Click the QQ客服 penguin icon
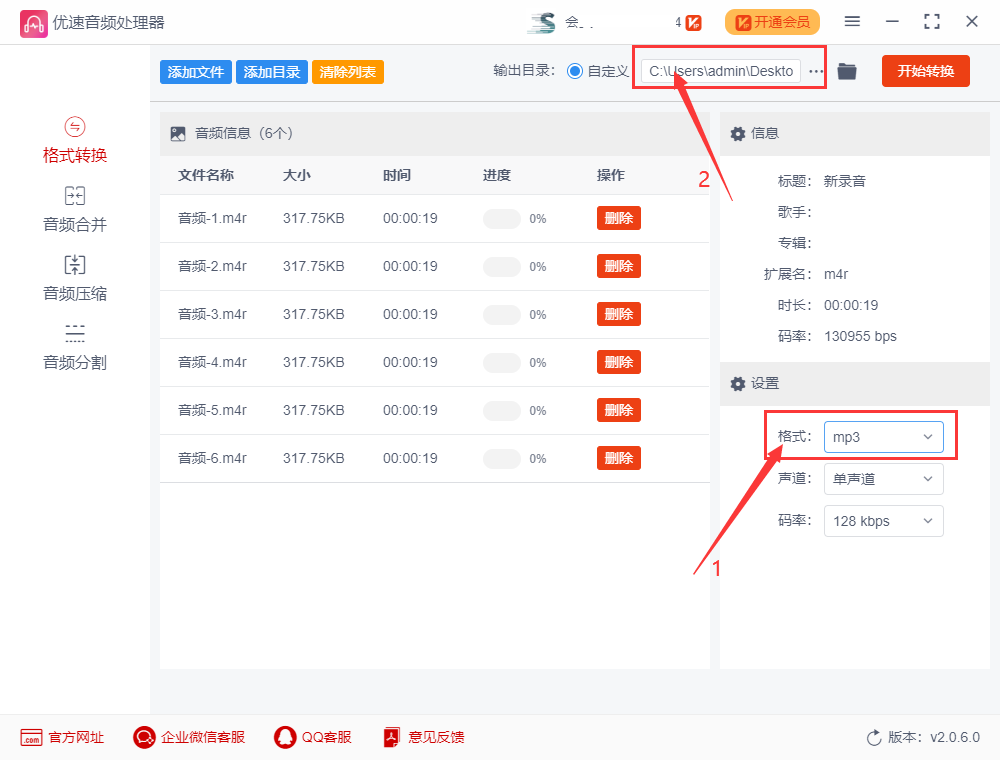 pyautogui.click(x=285, y=738)
